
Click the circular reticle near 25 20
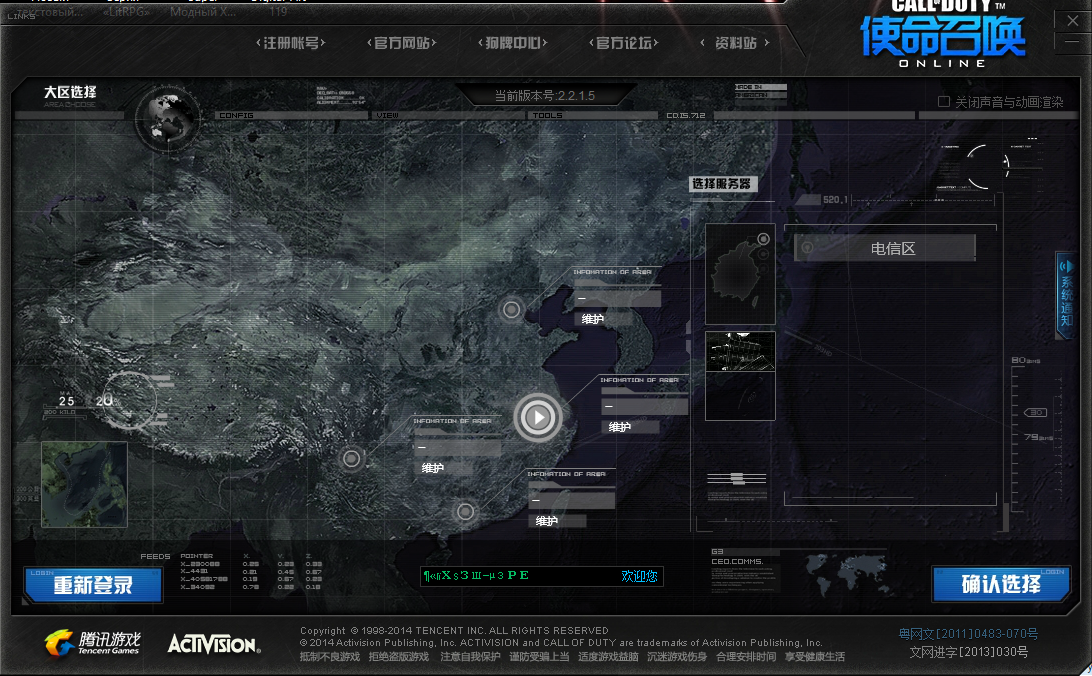(129, 400)
